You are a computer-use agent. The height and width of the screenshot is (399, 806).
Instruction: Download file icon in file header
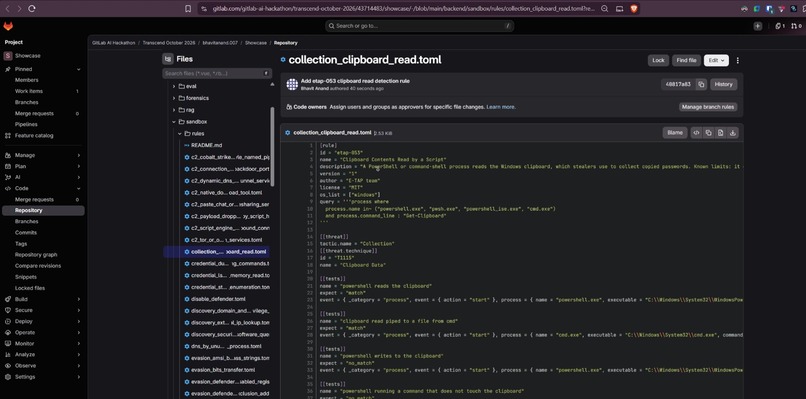tap(733, 133)
